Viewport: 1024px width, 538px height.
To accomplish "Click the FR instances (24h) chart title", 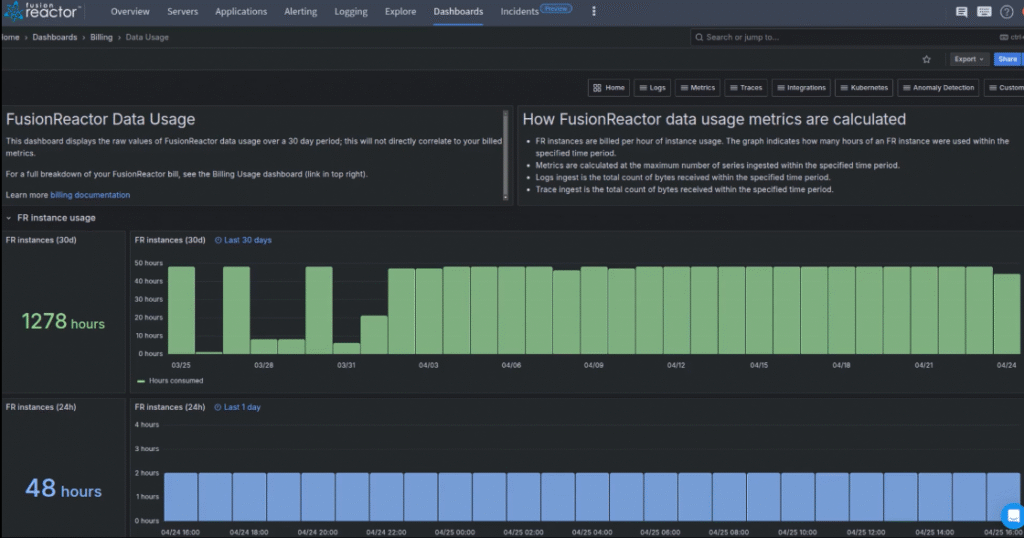I will (170, 407).
